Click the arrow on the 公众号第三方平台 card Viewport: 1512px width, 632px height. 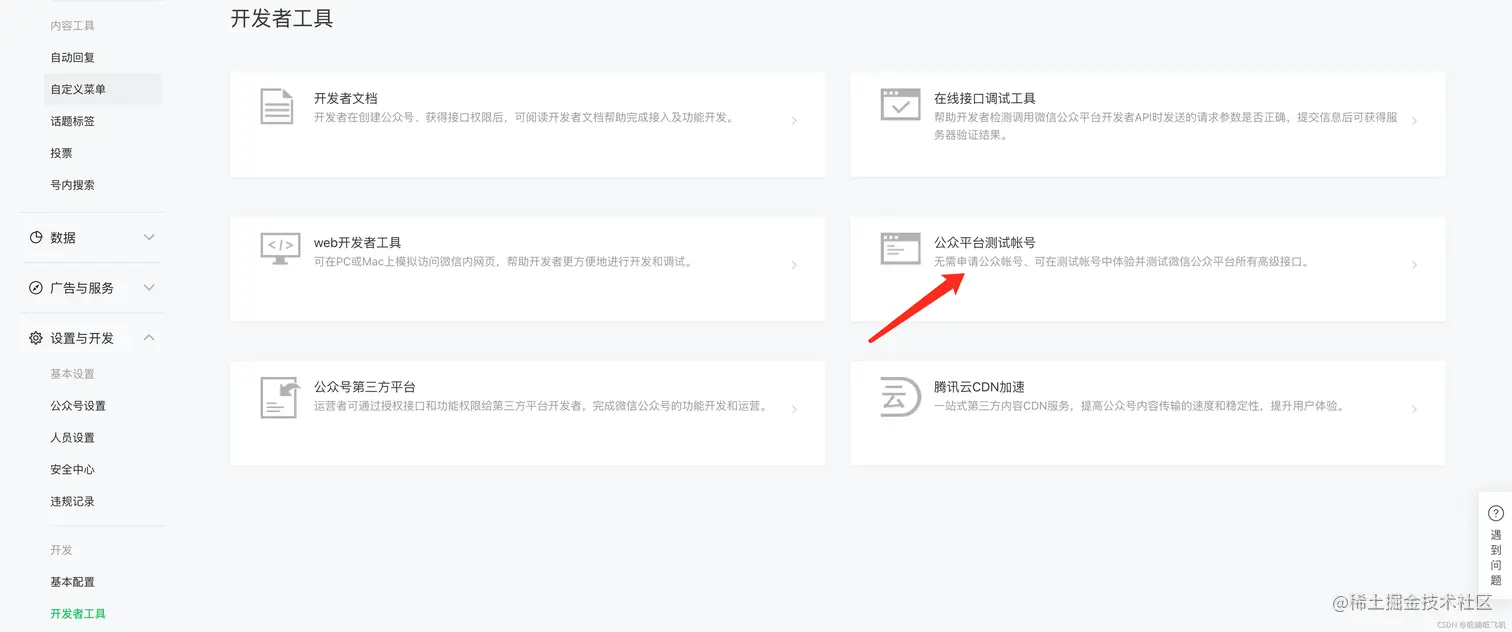pyautogui.click(x=794, y=409)
